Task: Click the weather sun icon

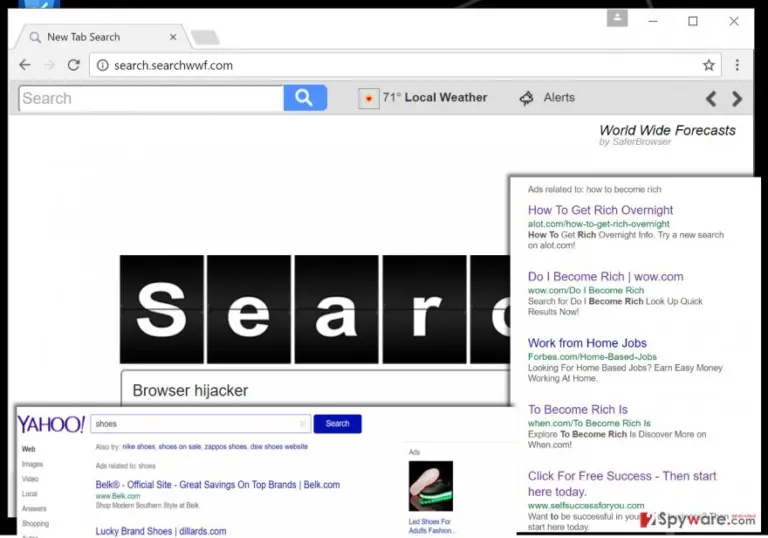Action: pyautogui.click(x=368, y=98)
